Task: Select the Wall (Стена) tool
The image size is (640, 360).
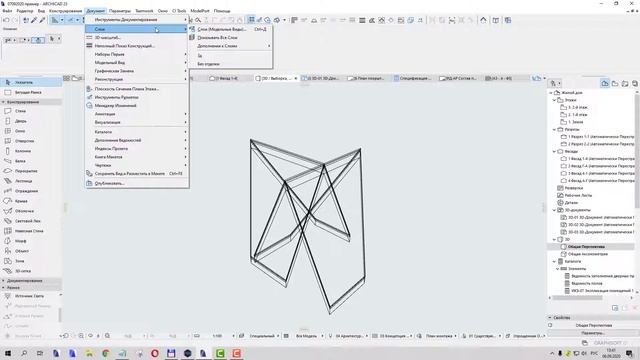Action: point(31,111)
